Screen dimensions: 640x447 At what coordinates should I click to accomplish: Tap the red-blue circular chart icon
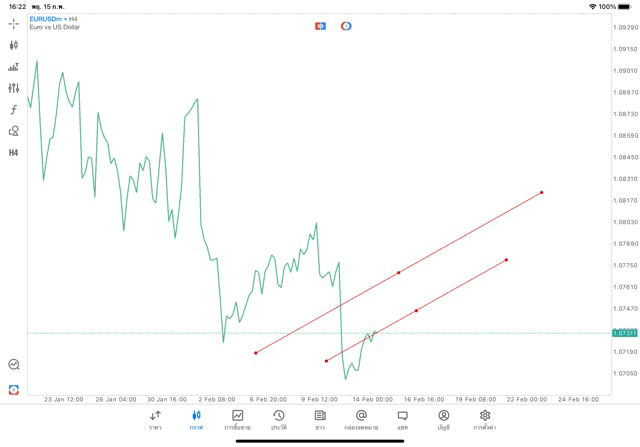pos(346,26)
